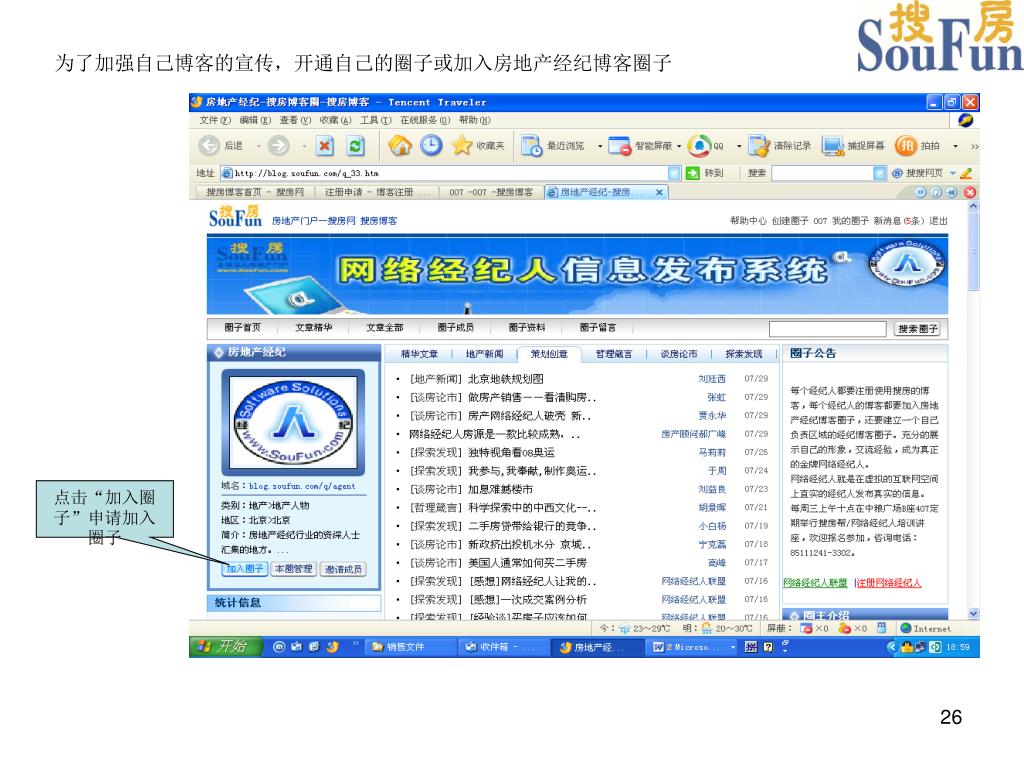Screen dimensions: 1024x768
Task: Select the 谈房论市 content tab
Action: pos(679,354)
